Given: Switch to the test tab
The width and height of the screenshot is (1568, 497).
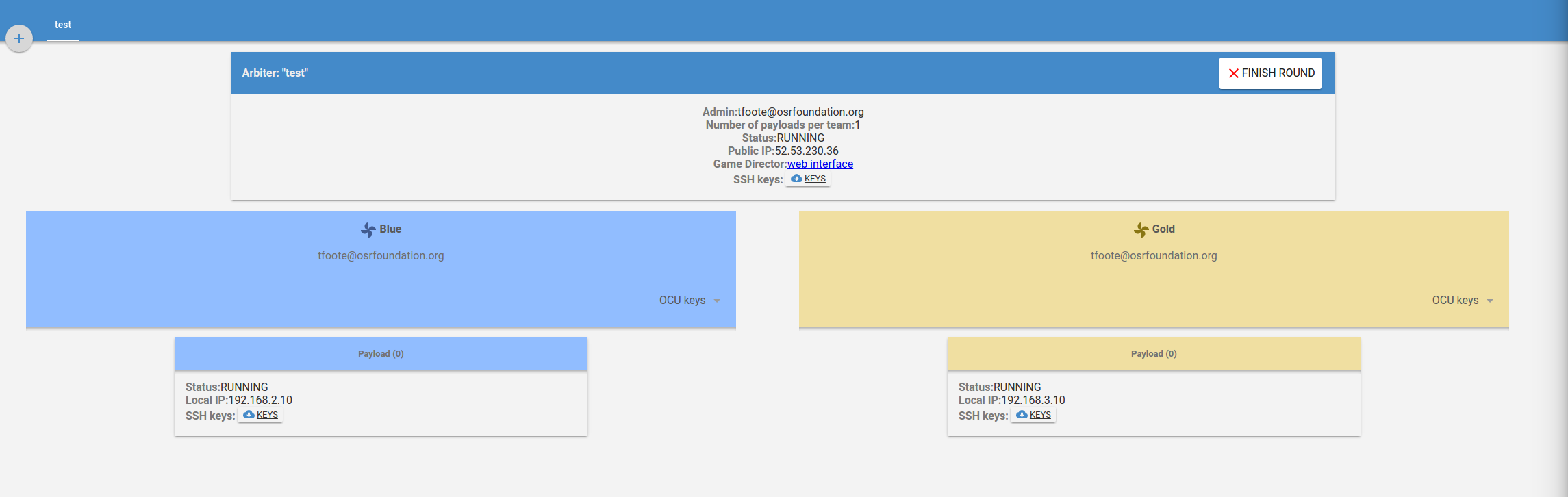Looking at the screenshot, I should (63, 25).
